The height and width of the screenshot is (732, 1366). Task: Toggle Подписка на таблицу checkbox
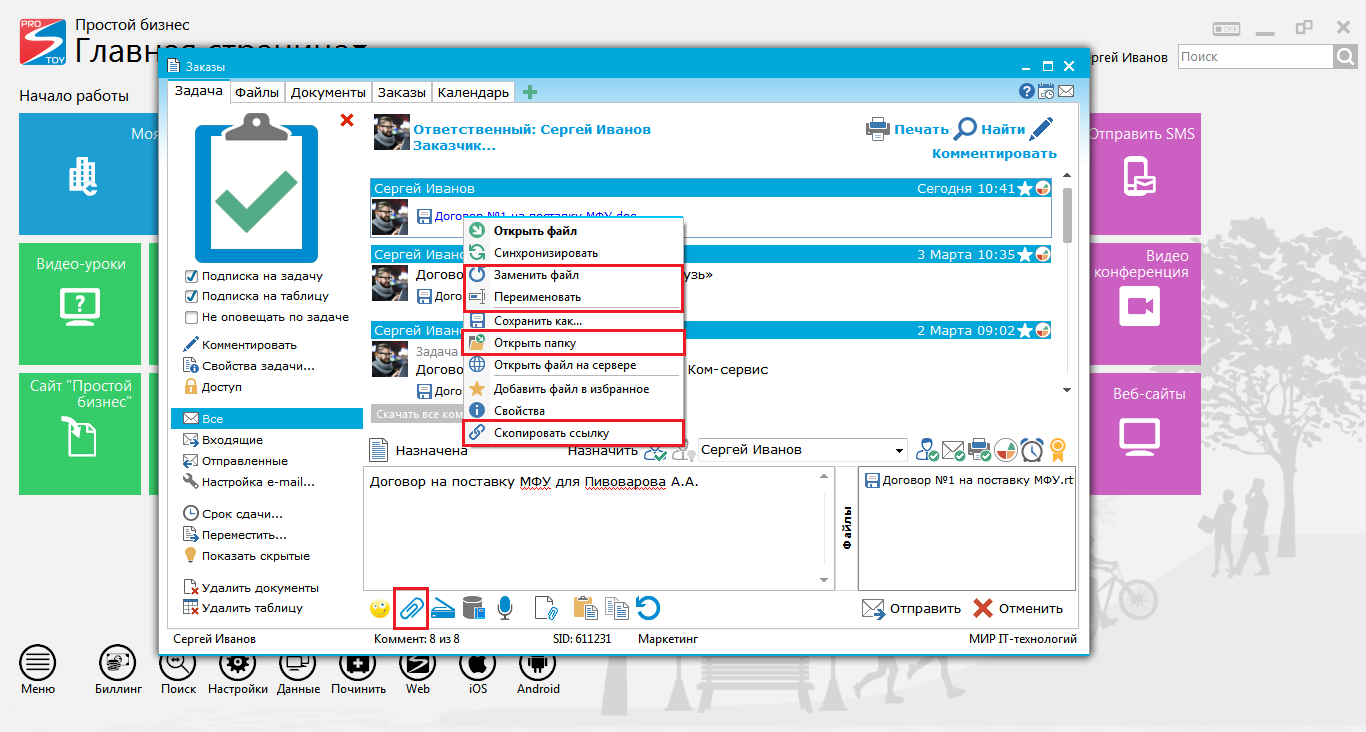coord(191,296)
